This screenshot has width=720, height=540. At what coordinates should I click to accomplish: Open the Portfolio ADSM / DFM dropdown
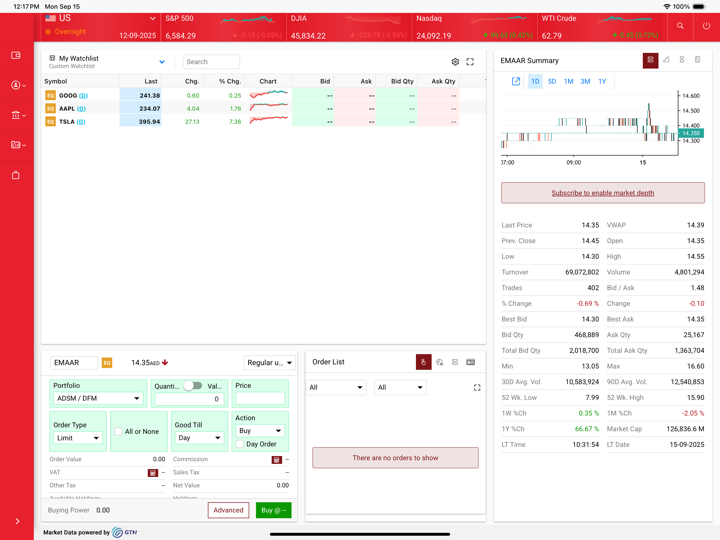point(98,399)
